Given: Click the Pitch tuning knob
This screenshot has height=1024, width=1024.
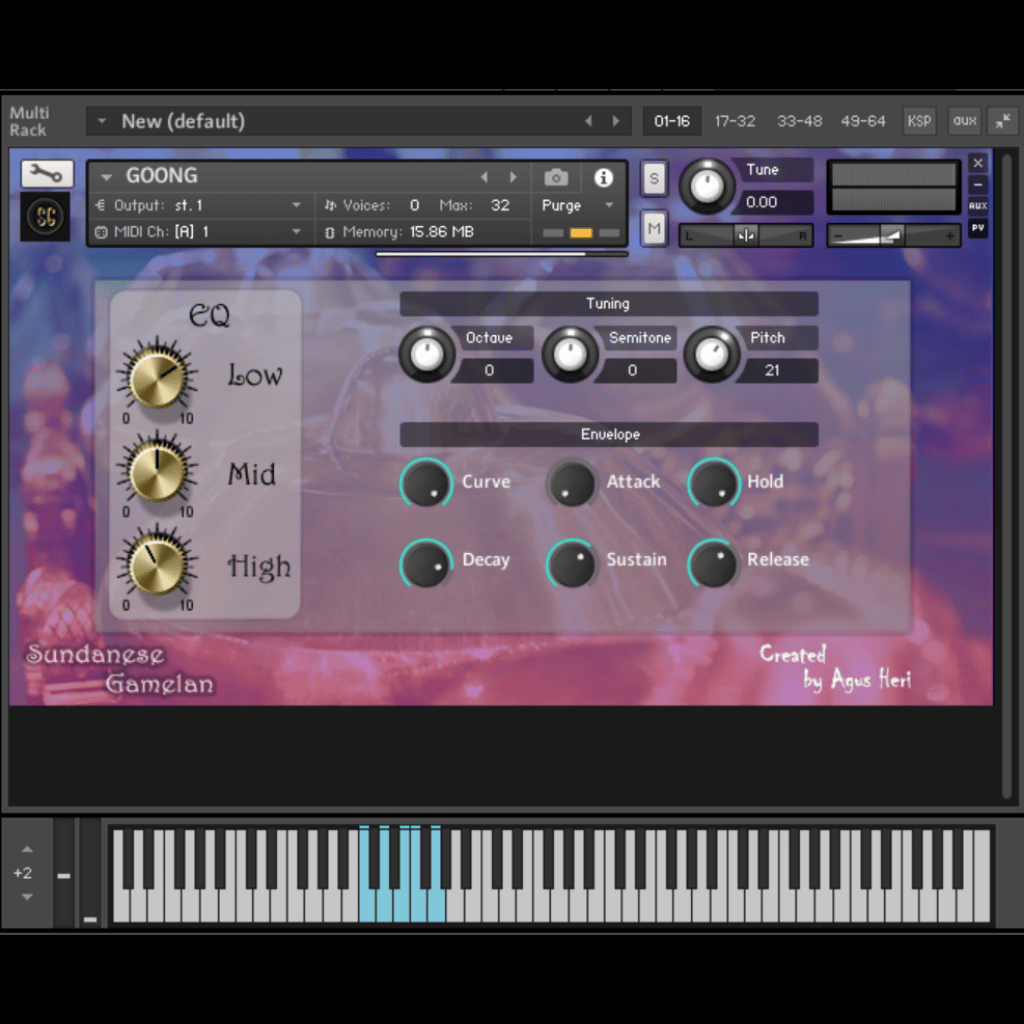Looking at the screenshot, I should click(712, 354).
